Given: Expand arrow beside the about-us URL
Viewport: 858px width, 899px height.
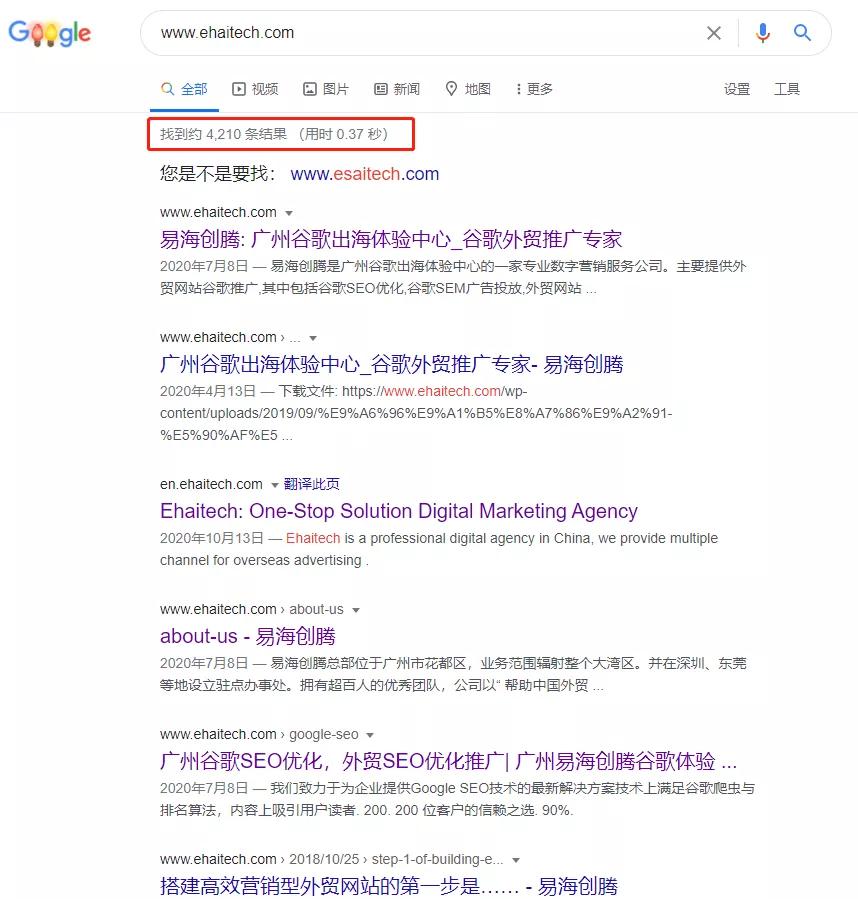Looking at the screenshot, I should (x=356, y=610).
